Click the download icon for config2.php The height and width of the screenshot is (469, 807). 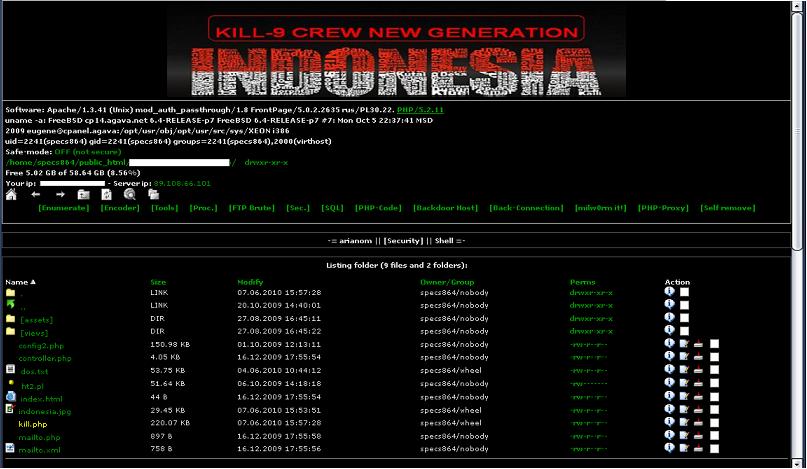pyautogui.click(x=698, y=344)
